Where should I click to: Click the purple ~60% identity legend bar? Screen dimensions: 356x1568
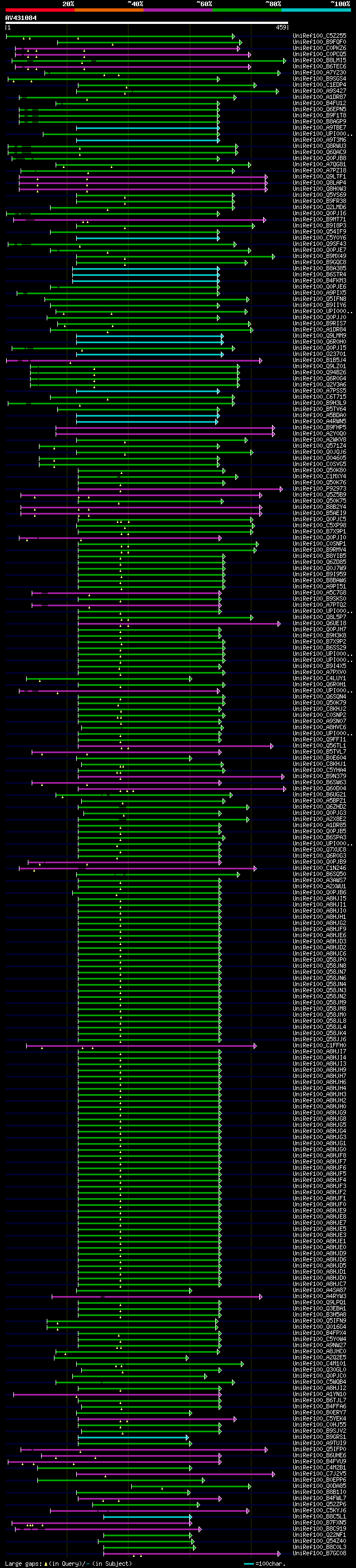pos(177,10)
